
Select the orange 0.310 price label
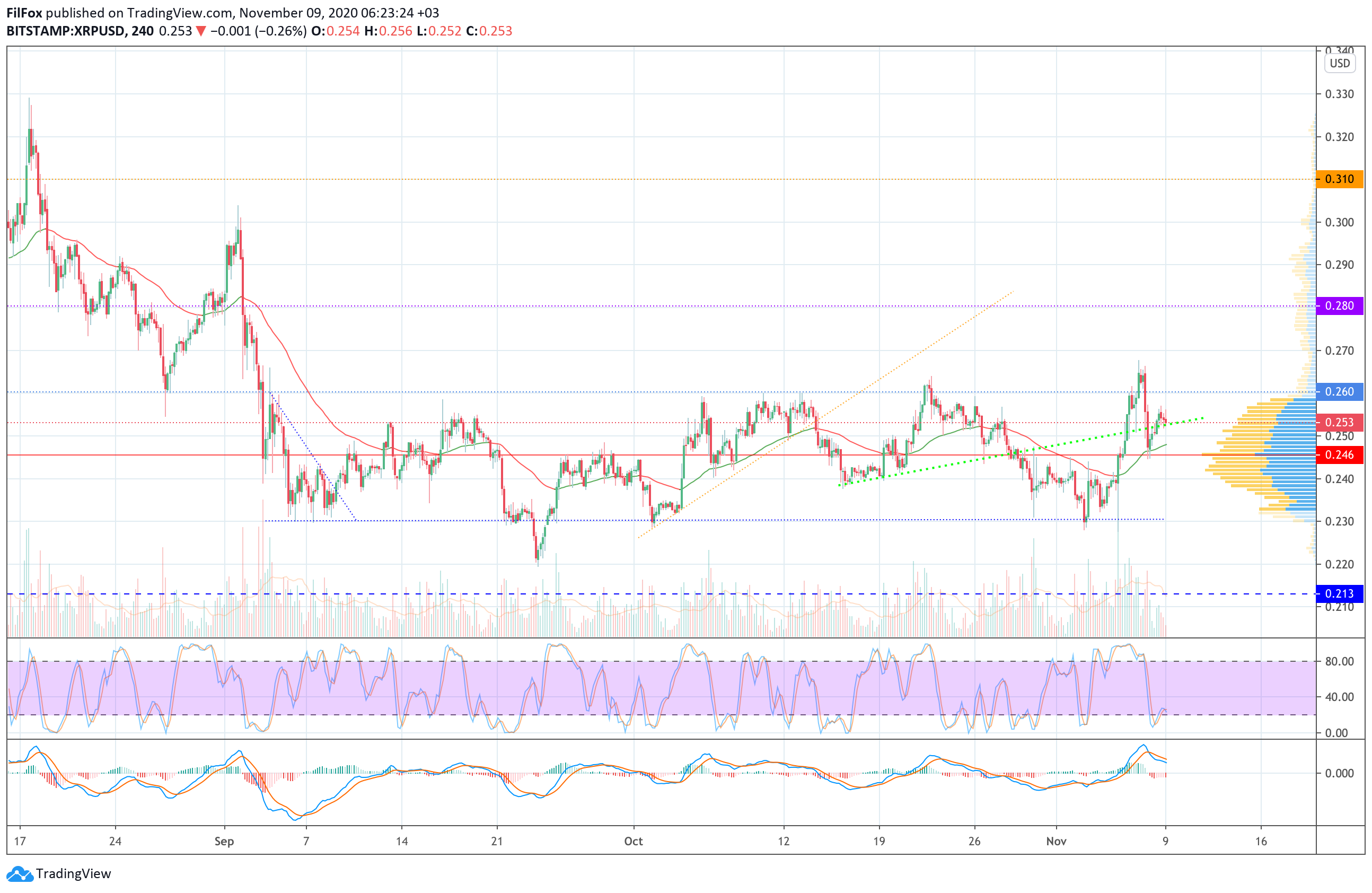(x=1339, y=179)
